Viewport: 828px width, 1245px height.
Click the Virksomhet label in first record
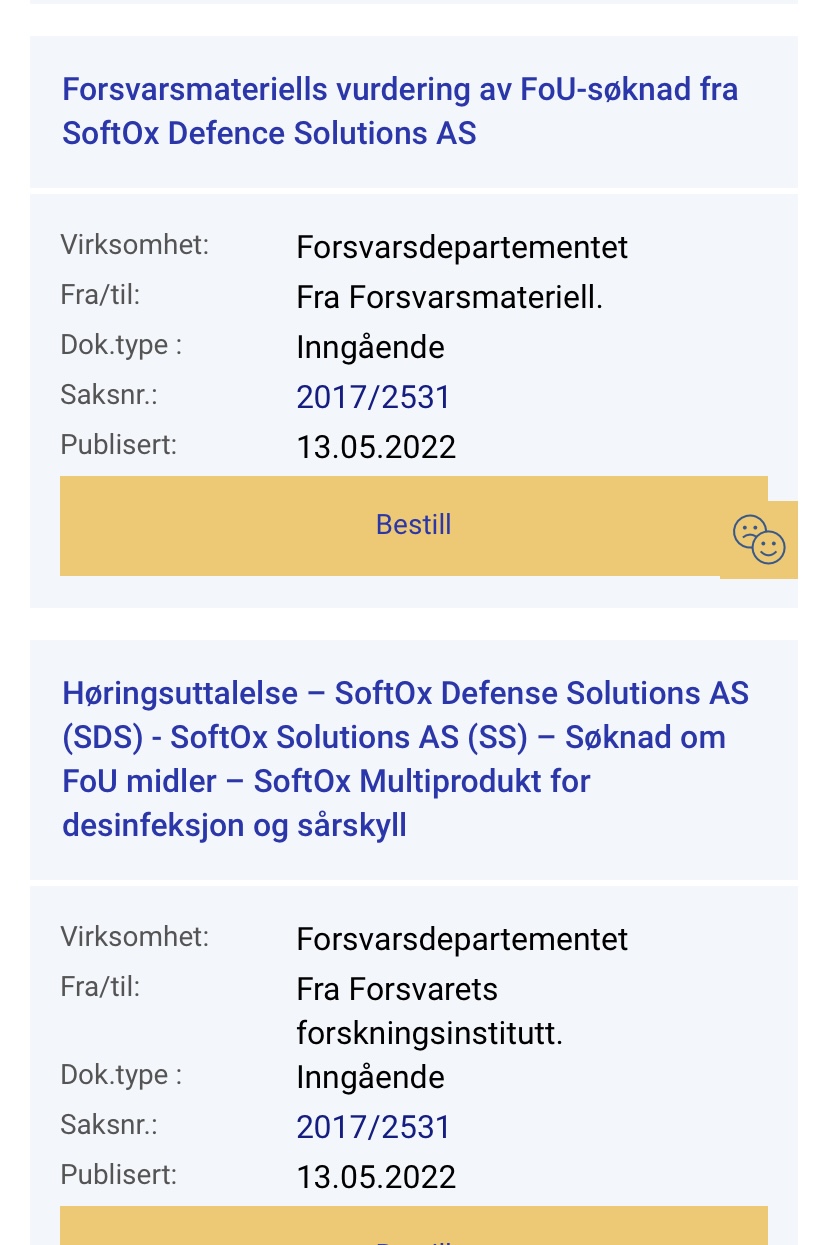135,245
